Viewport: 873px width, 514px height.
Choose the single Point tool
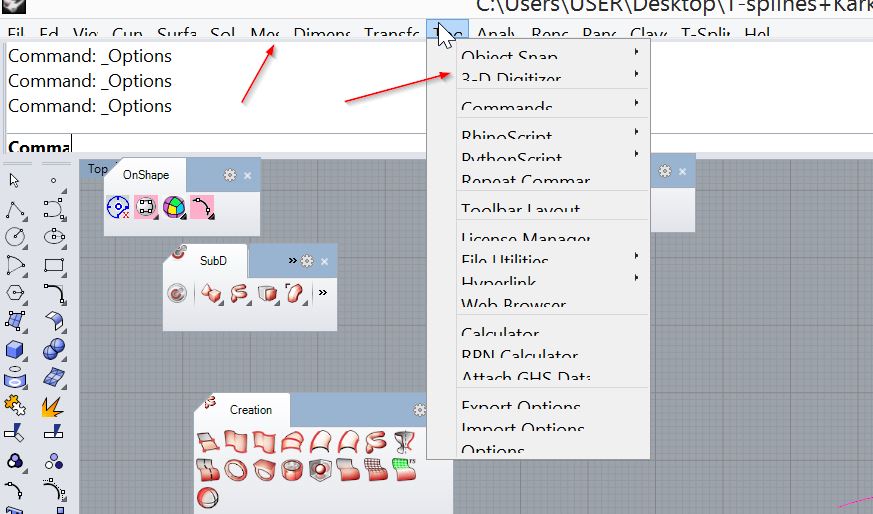pyautogui.click(x=53, y=180)
